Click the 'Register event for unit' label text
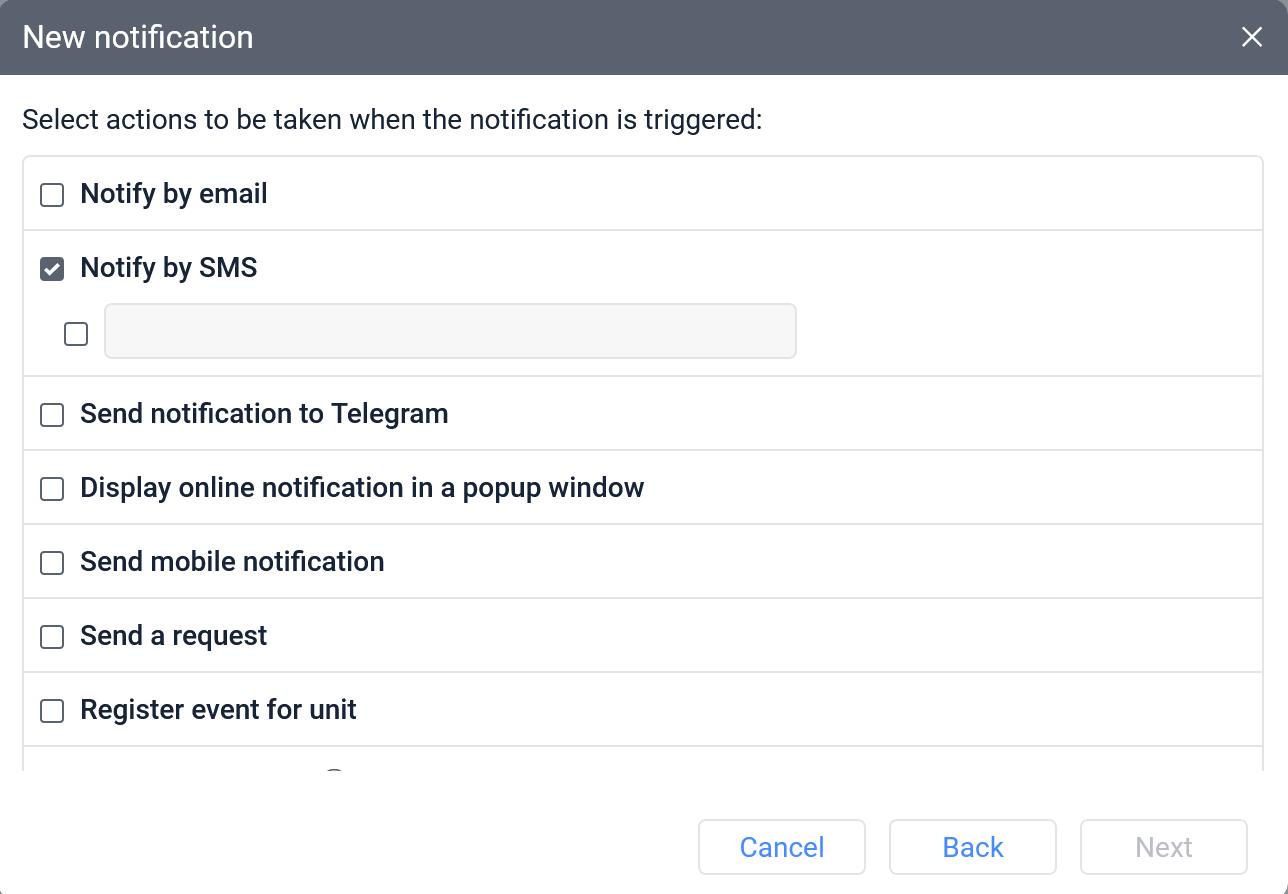1288x894 pixels. (x=218, y=709)
